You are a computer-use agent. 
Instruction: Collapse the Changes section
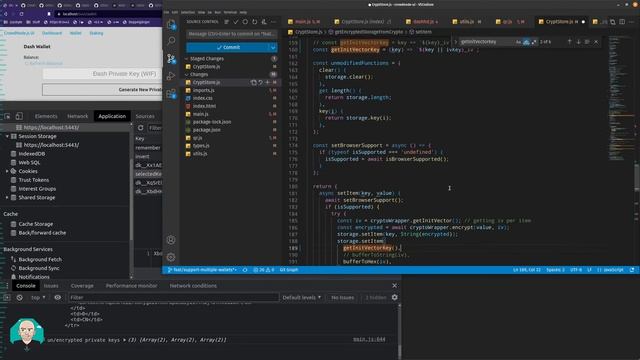[187, 75]
